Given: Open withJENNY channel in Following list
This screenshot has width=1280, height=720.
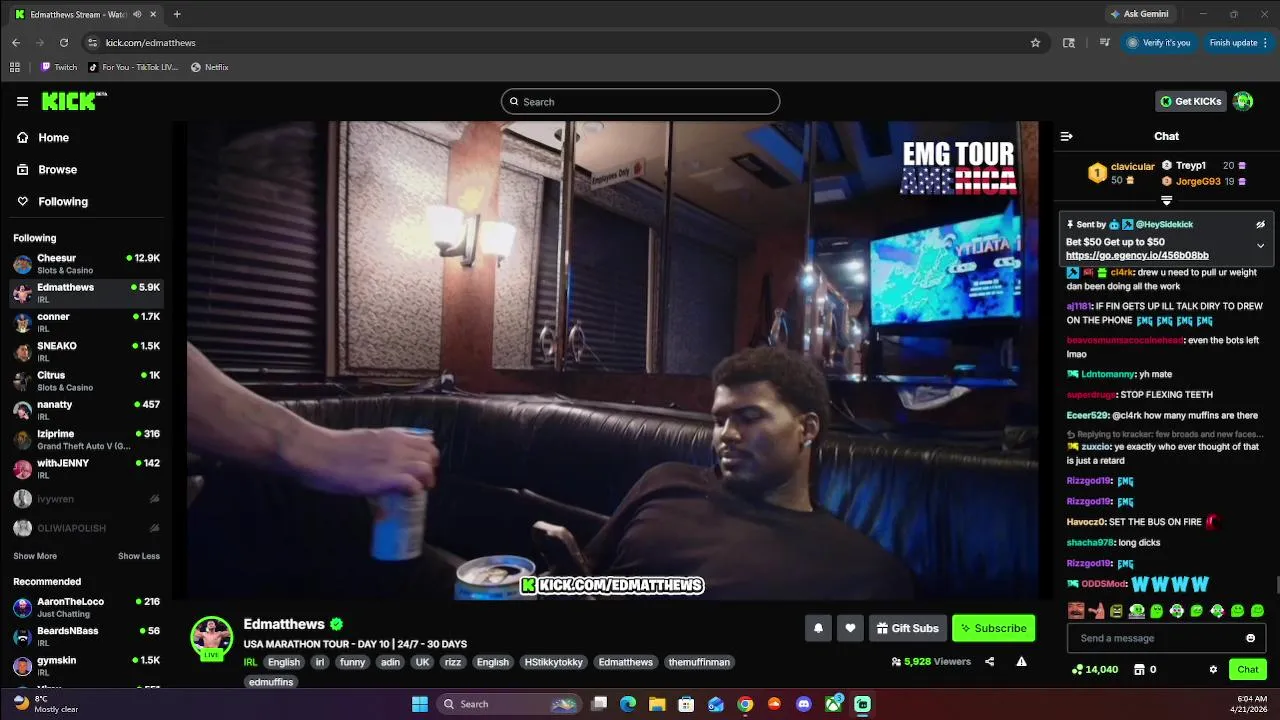Looking at the screenshot, I should 85,469.
